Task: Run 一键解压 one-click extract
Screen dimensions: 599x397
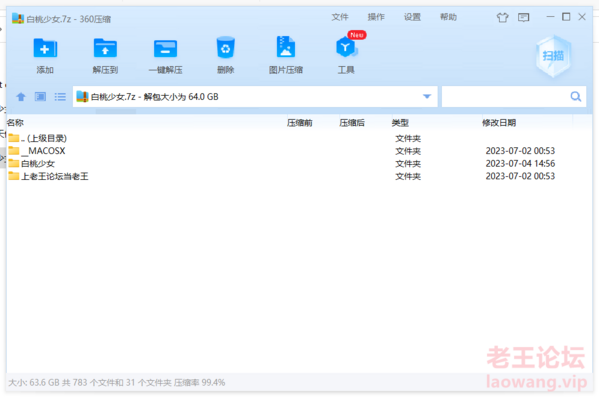Action: pos(165,48)
